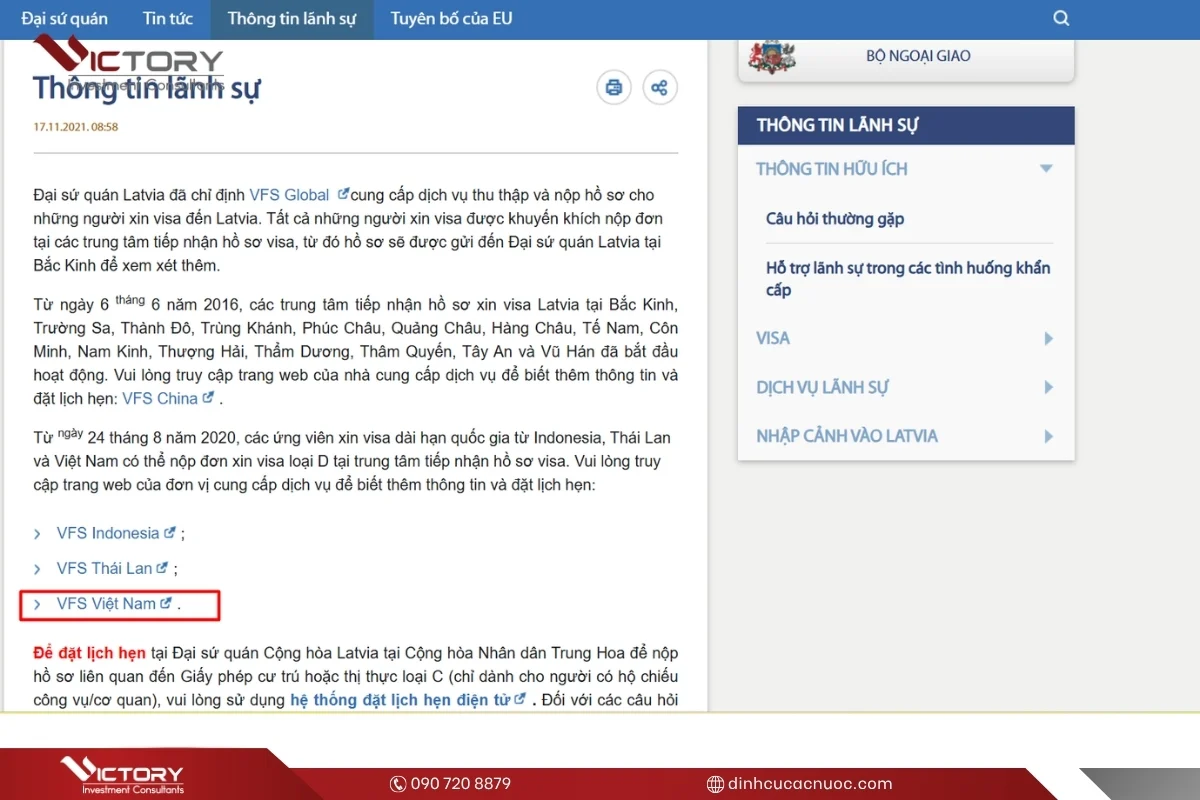This screenshot has width=1200, height=800.
Task: Expand the NHẬP CẢNH VÀO LATVIA arrow
Action: tap(1049, 436)
